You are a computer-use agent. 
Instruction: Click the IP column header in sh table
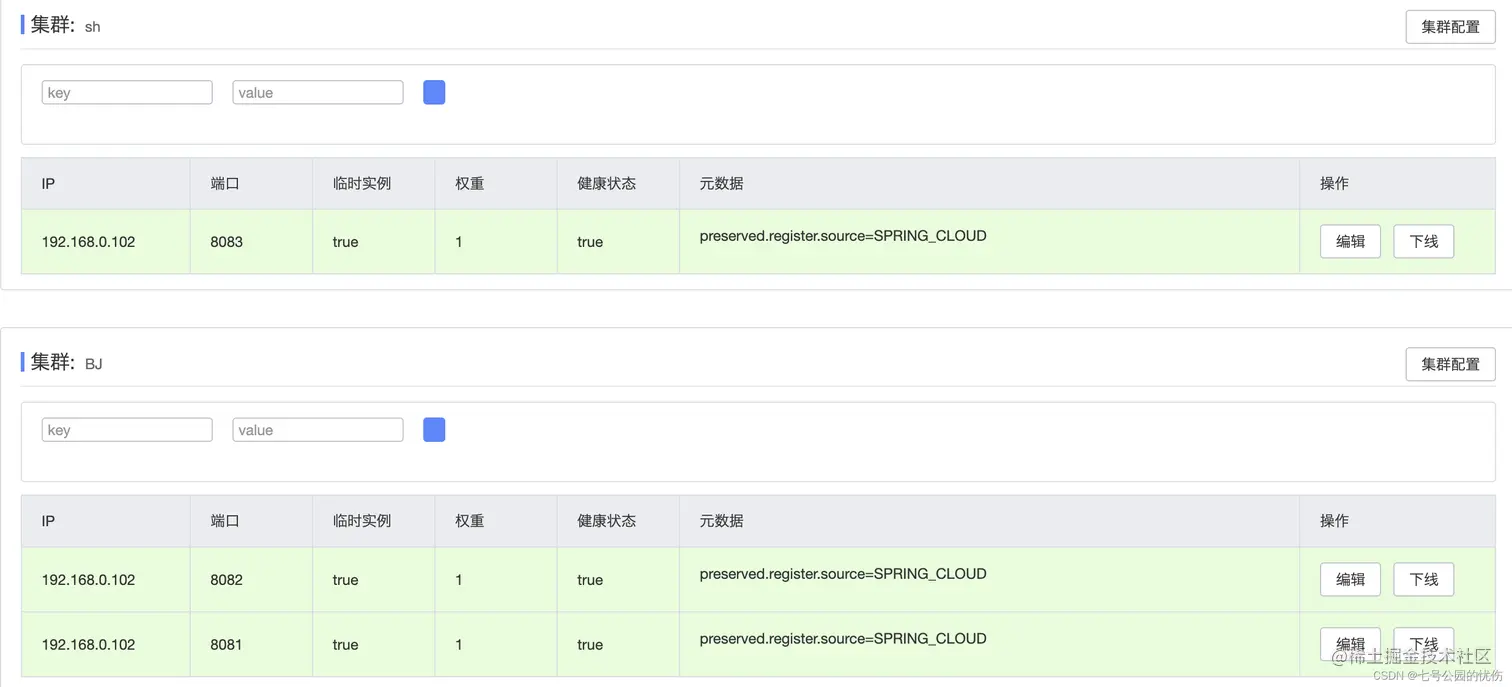tap(48, 184)
